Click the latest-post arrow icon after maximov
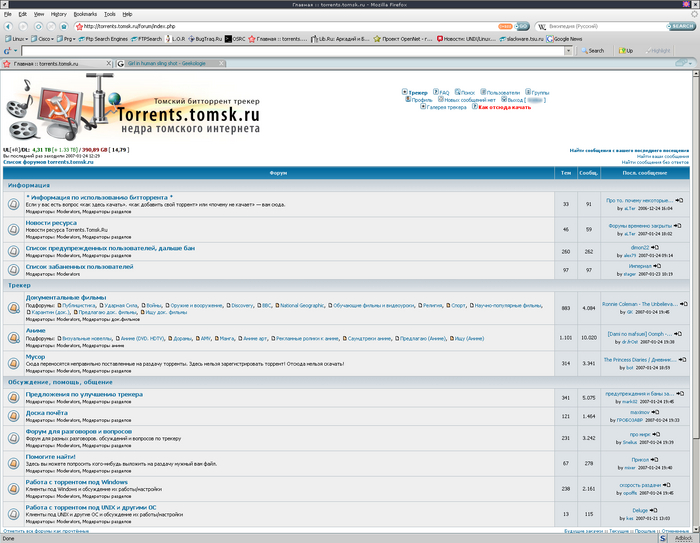 coord(655,412)
